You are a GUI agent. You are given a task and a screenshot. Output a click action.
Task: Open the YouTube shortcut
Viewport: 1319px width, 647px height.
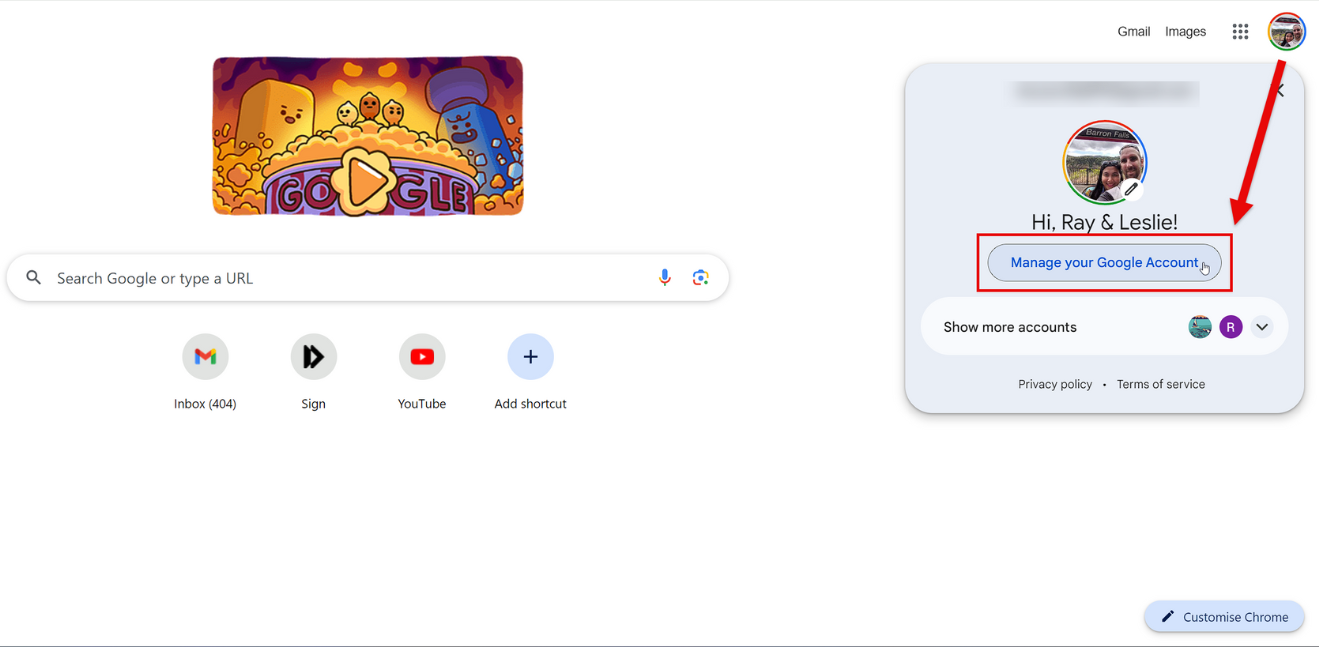pos(422,357)
